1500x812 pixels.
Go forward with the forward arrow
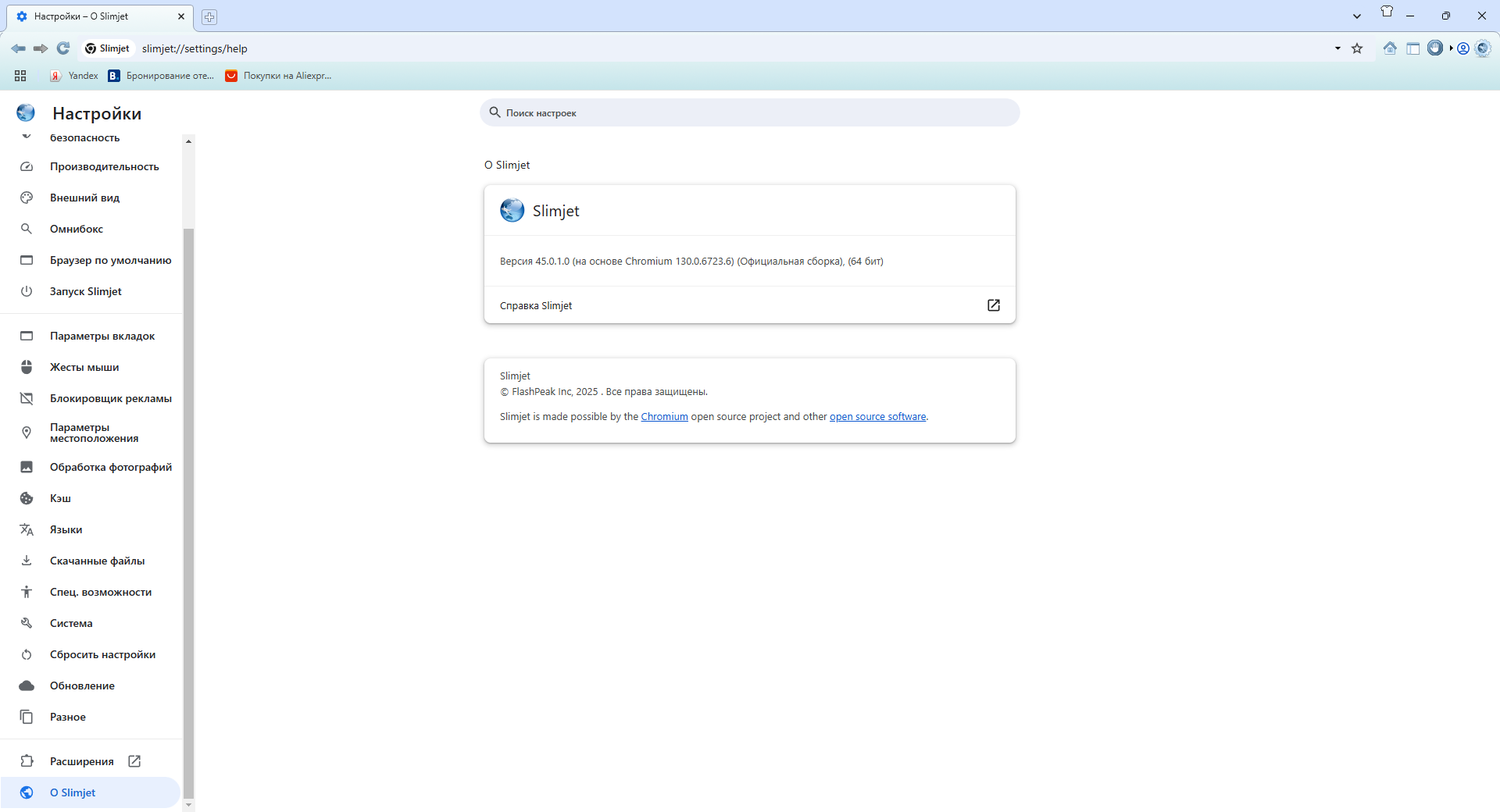click(x=41, y=48)
